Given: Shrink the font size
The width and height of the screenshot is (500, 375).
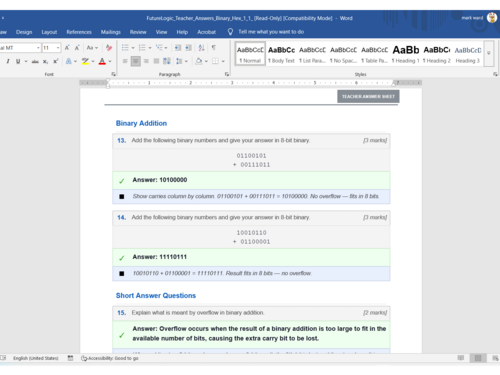Looking at the screenshot, I should [77, 48].
